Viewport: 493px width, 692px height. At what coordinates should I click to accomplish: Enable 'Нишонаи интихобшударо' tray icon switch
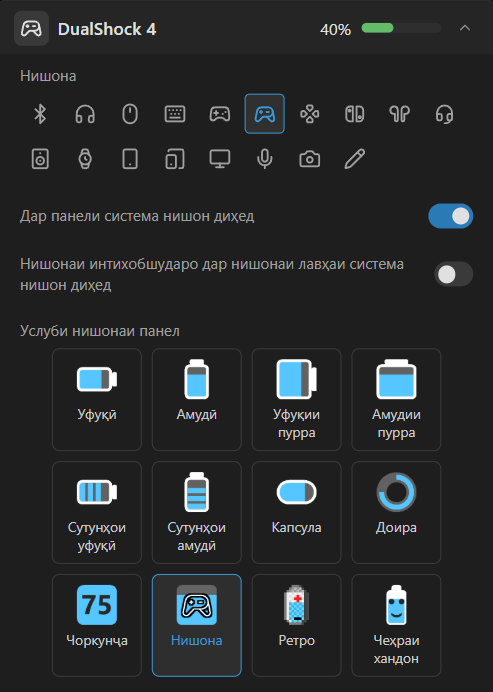(x=454, y=274)
